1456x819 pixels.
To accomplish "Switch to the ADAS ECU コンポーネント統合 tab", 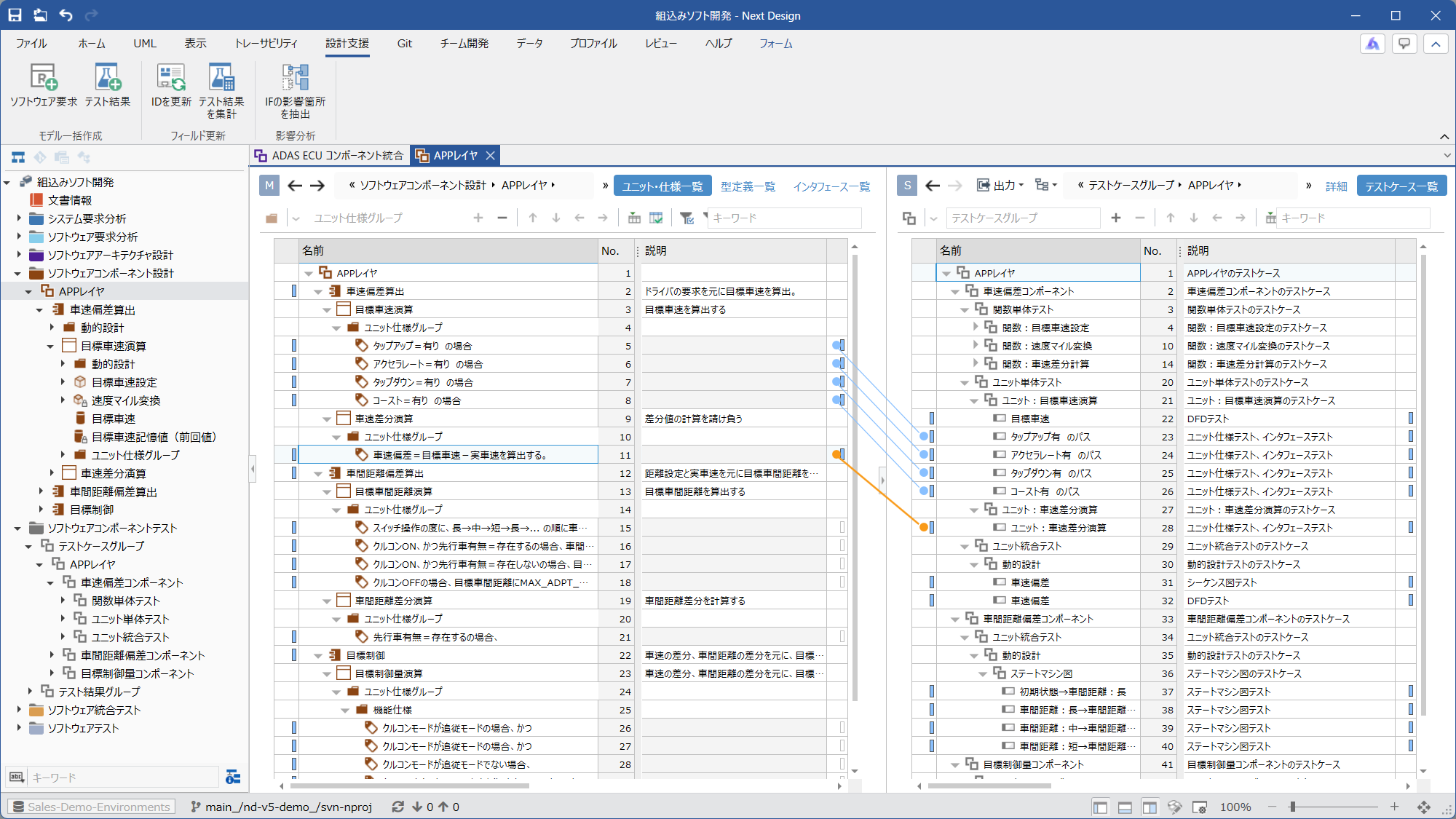I will tap(330, 156).
